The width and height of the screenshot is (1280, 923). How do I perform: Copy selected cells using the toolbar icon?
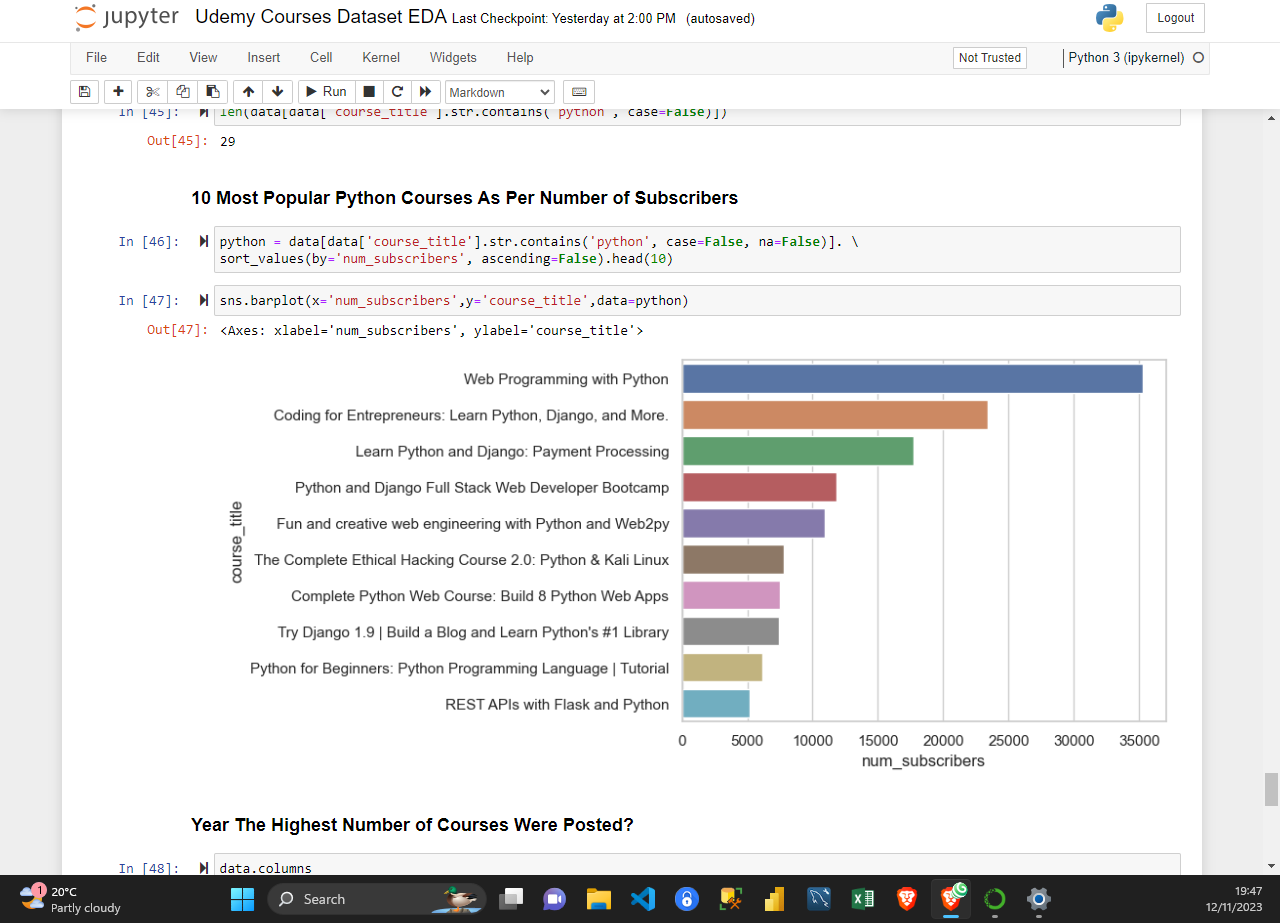click(183, 92)
